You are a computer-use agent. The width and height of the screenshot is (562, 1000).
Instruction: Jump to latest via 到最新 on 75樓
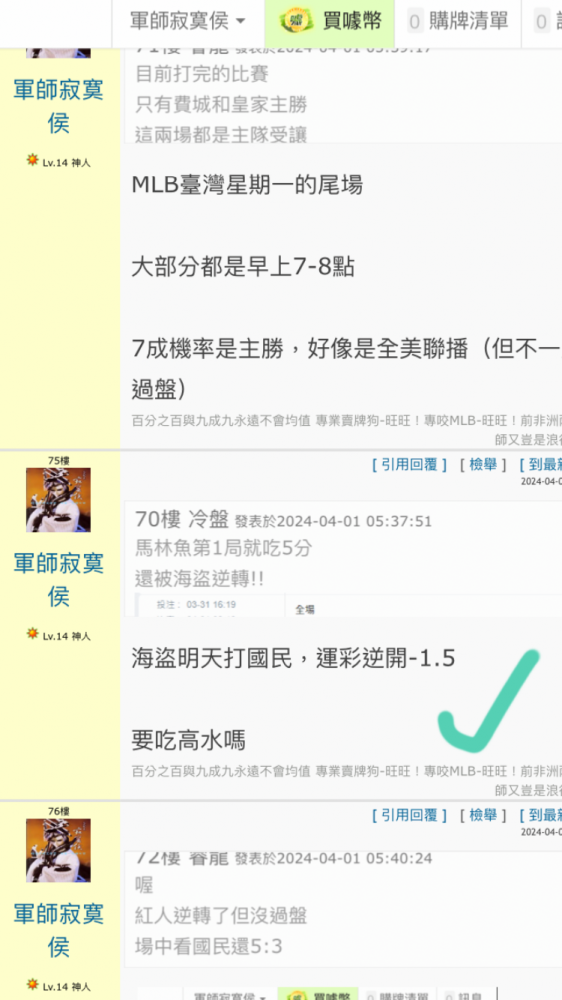tap(540, 465)
